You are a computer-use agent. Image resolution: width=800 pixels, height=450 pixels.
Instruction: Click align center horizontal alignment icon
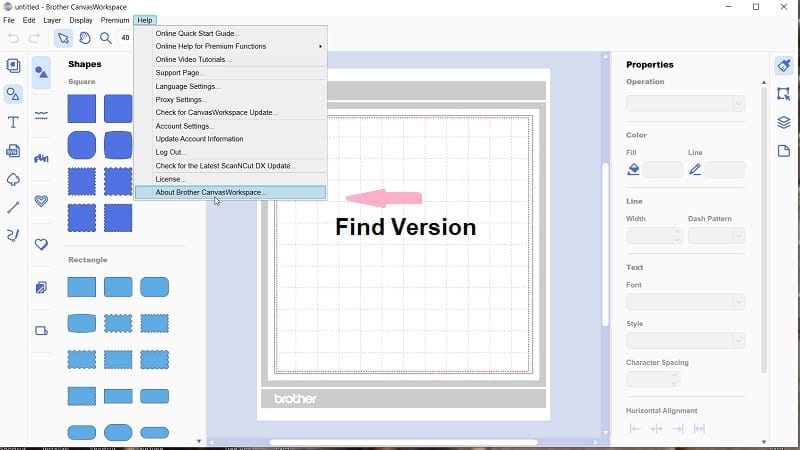[656, 429]
